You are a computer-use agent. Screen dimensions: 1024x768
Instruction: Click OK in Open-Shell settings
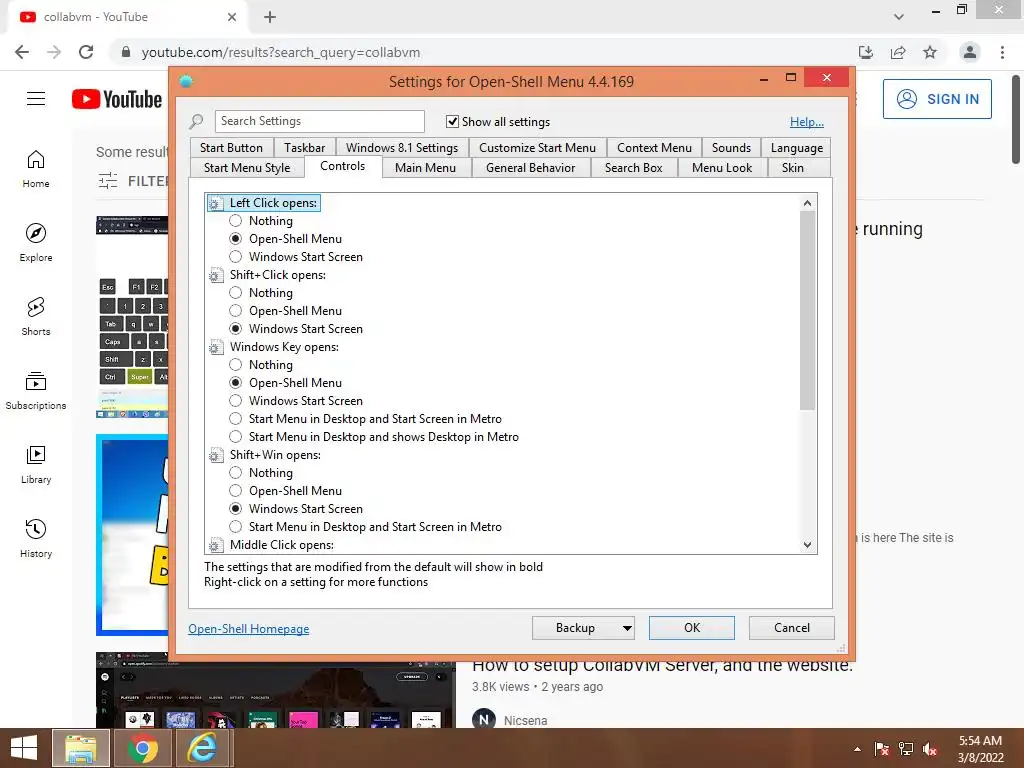point(692,628)
